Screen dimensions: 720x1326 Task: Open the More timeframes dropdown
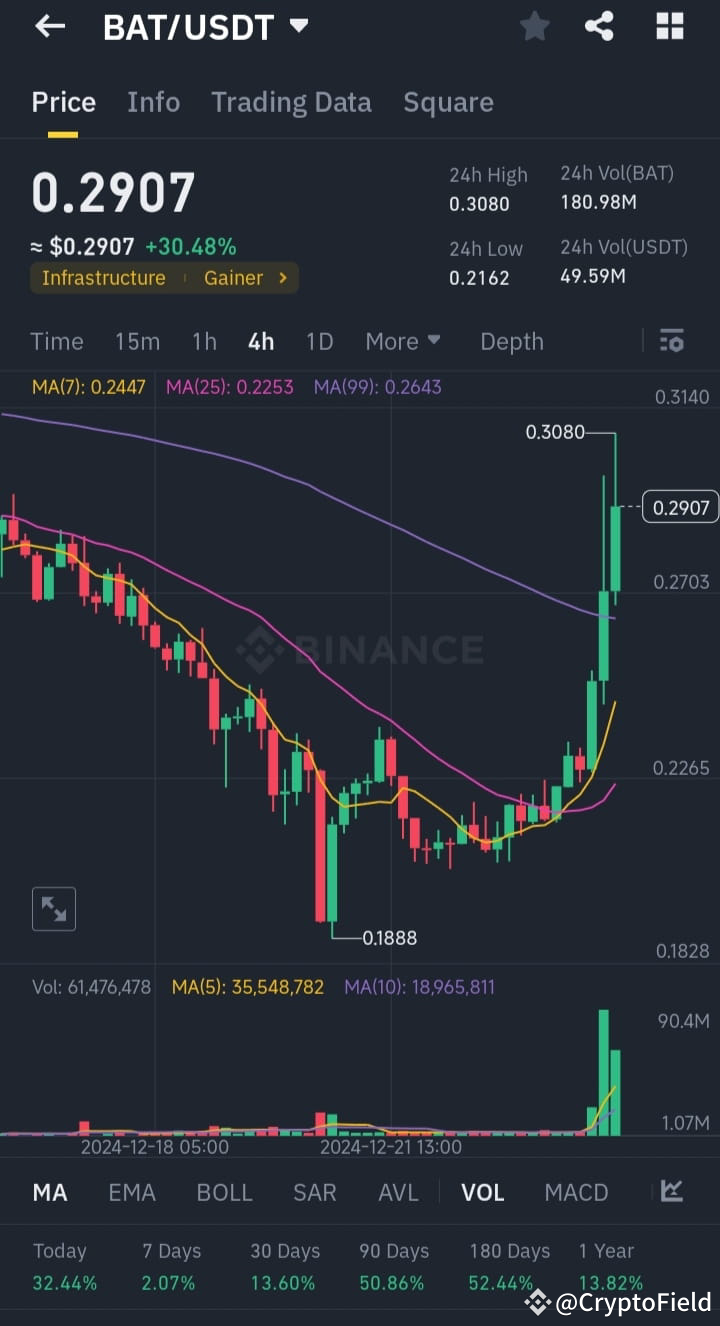pos(403,341)
